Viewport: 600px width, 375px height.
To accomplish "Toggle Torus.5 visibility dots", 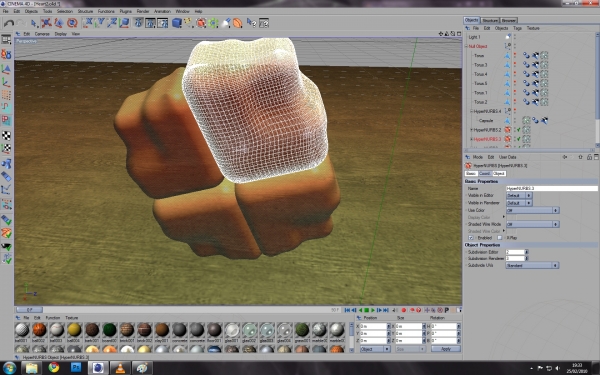I will click(515, 83).
